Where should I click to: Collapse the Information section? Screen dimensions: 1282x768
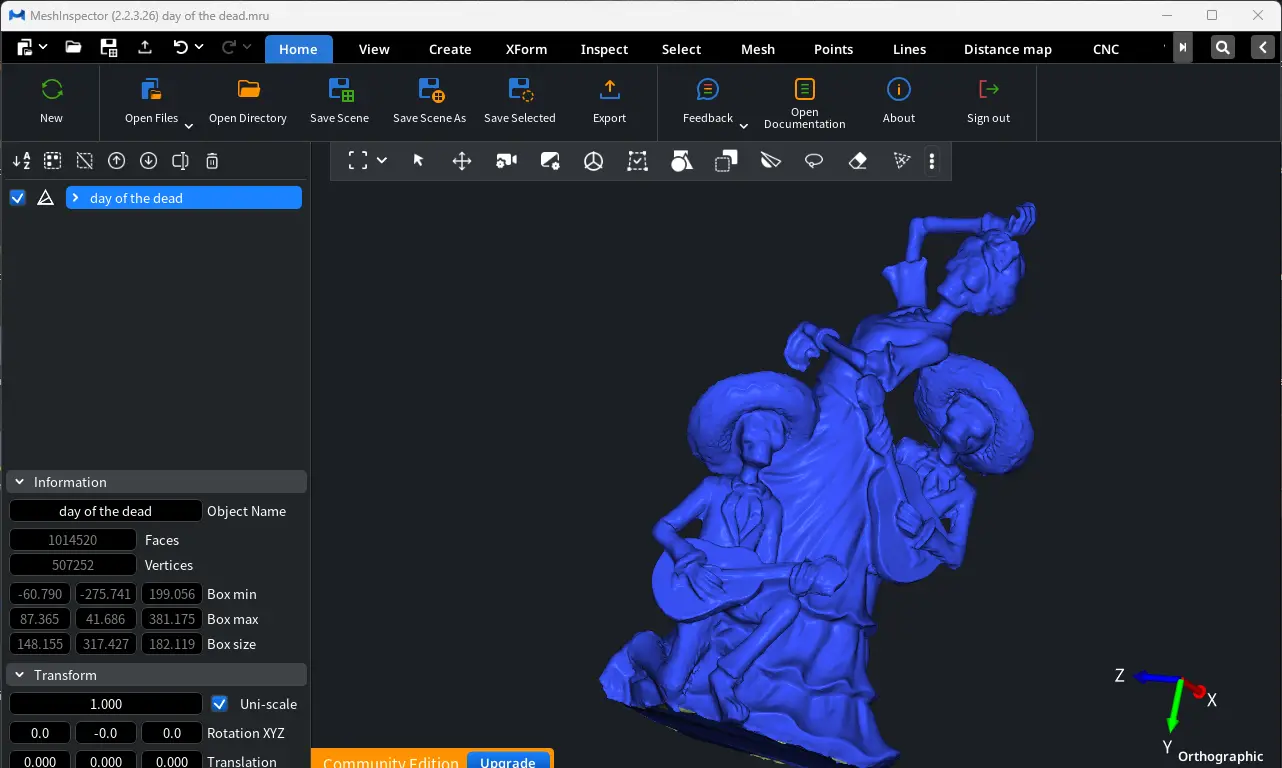(x=19, y=482)
